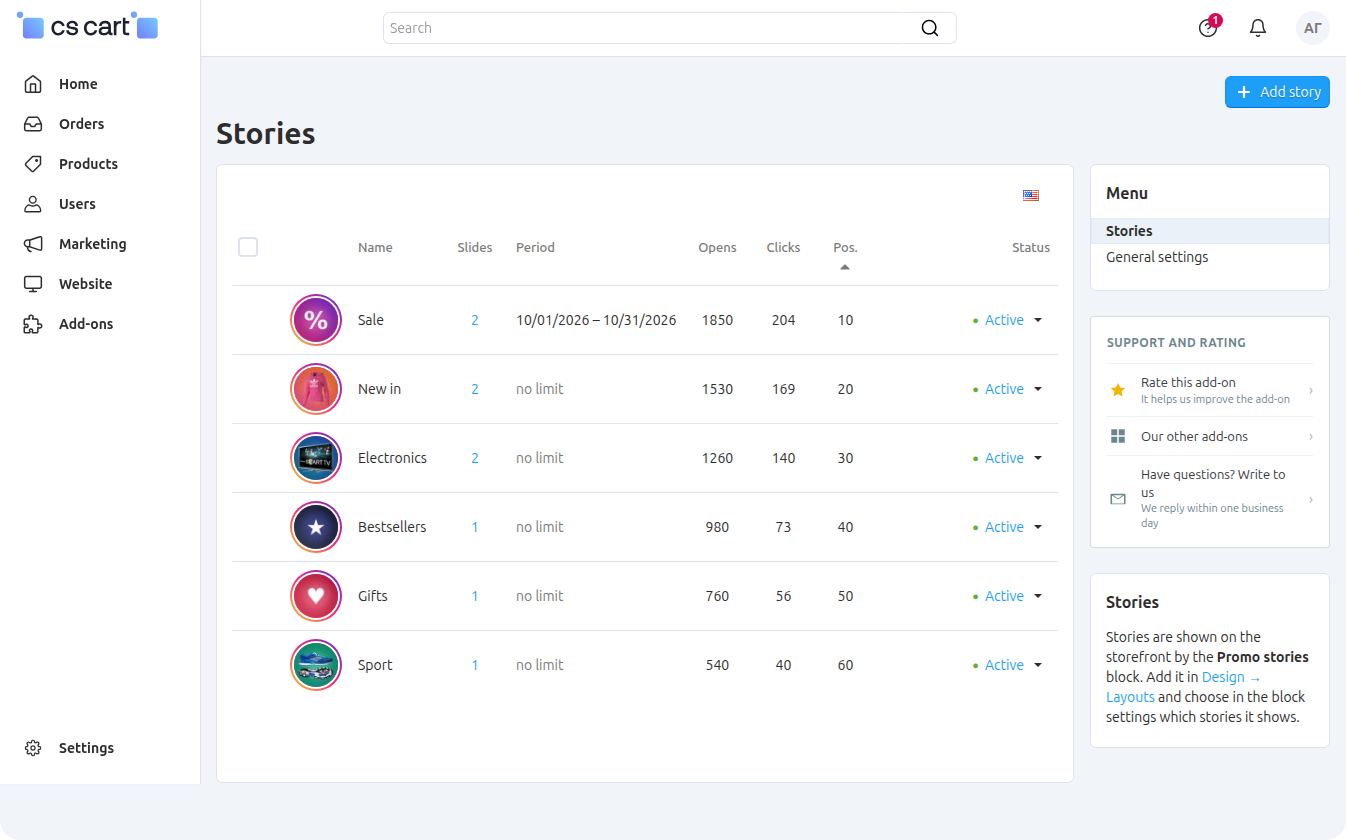1346x840 pixels.
Task: Click the Add story button
Action: 1277,92
